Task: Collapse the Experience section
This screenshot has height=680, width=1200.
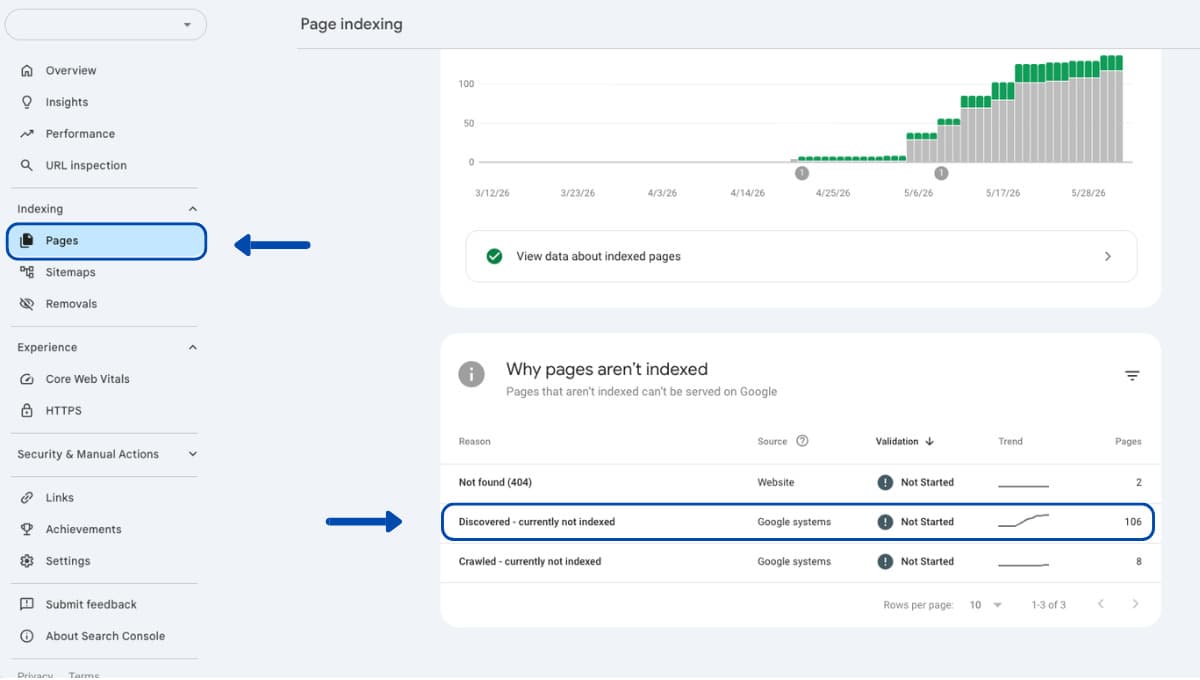Action: (193, 347)
